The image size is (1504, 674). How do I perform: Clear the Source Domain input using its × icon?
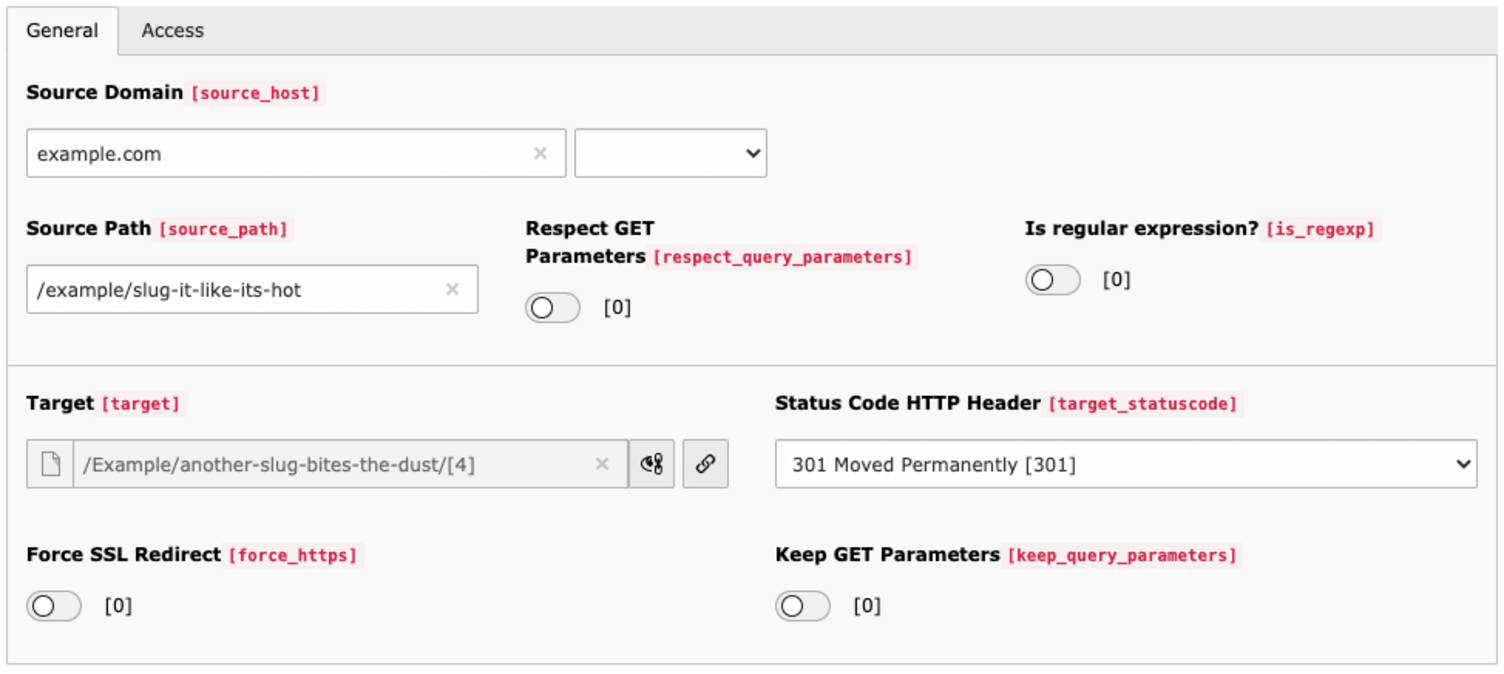[x=541, y=153]
